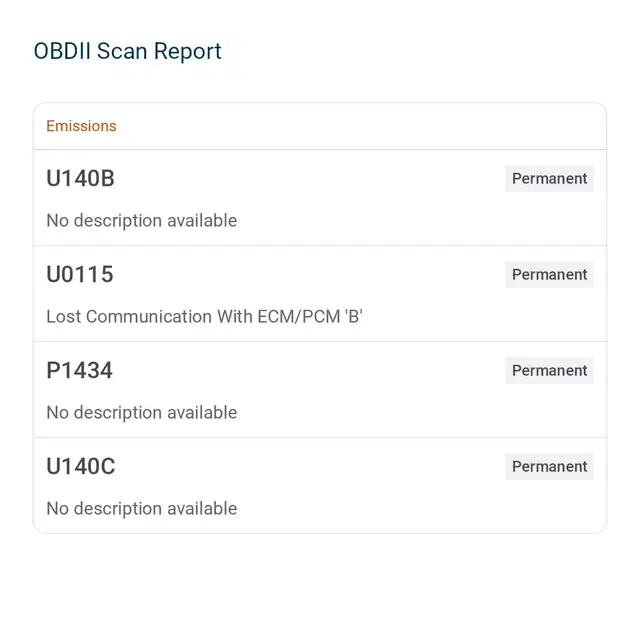The image size is (640, 640).
Task: Tap the Permanent badge beside U140C
Action: [x=549, y=466]
